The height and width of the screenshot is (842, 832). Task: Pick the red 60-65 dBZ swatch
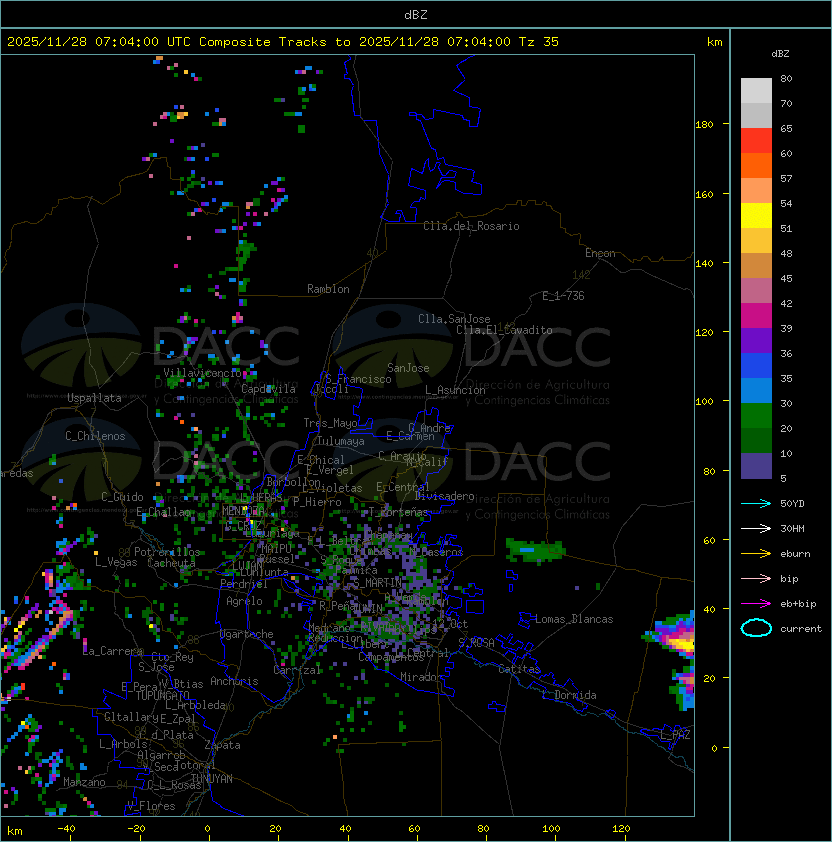point(756,141)
